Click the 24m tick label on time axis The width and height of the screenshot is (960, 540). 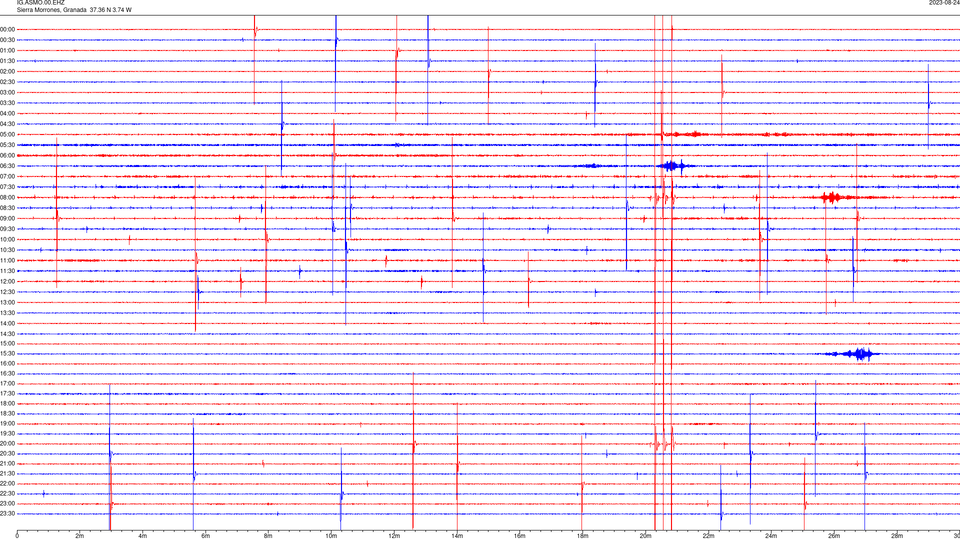[x=771, y=536]
